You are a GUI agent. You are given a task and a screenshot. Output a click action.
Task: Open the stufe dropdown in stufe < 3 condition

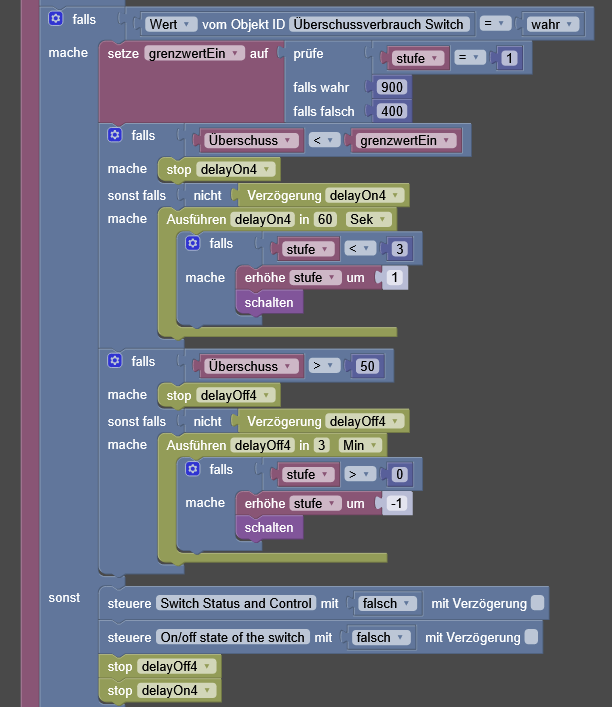(x=308, y=249)
